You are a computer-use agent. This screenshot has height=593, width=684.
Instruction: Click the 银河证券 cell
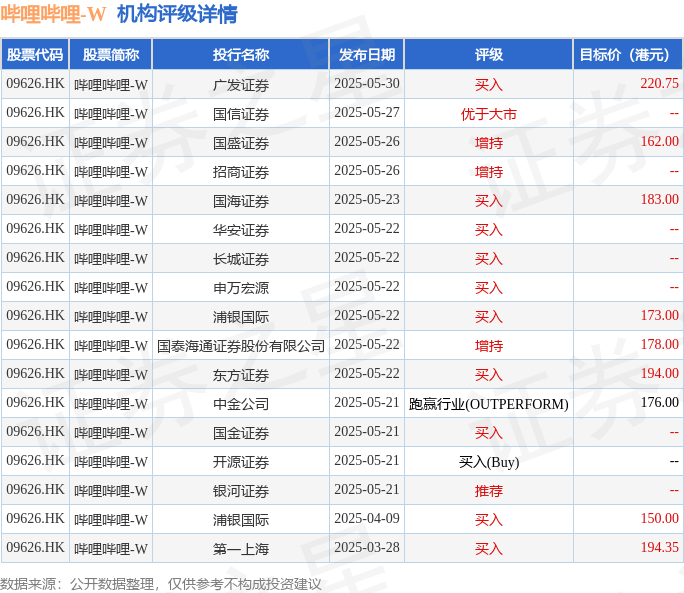(241, 491)
